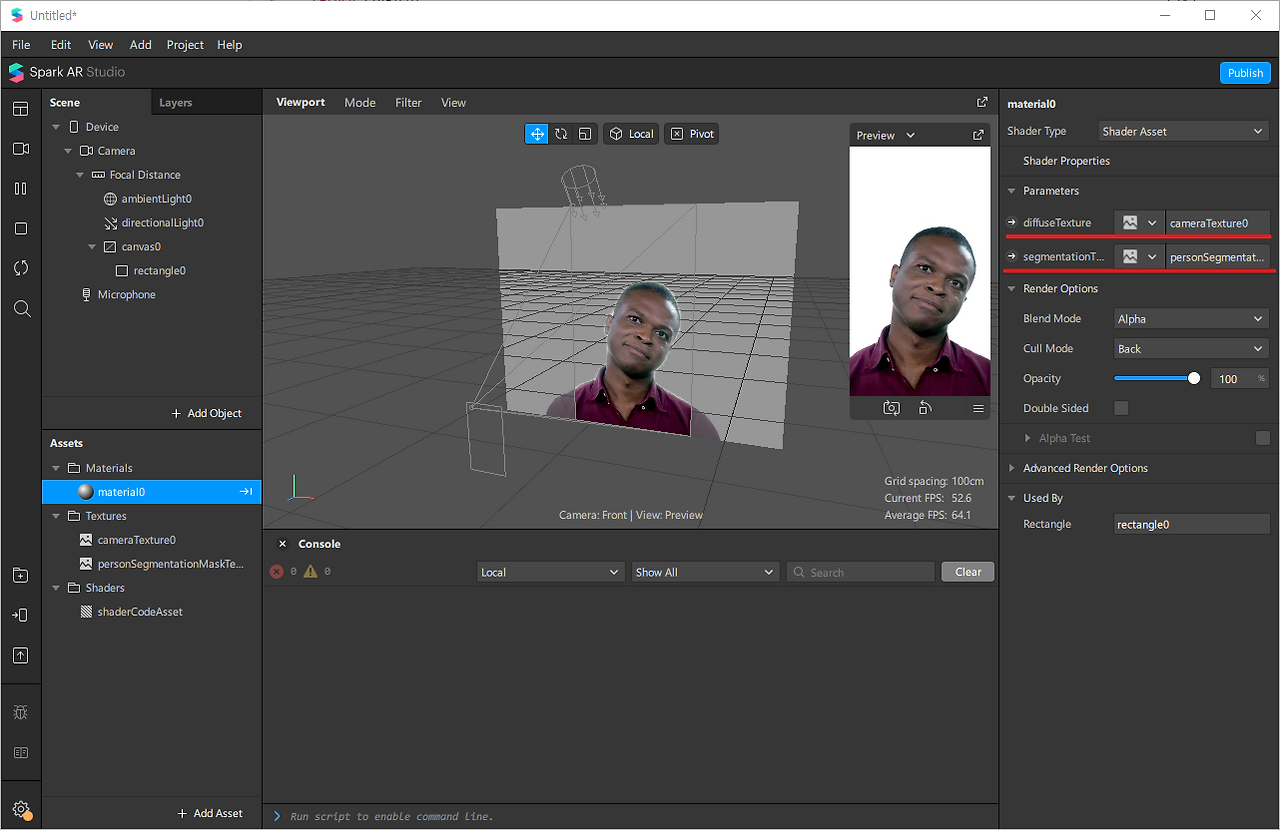Image resolution: width=1280 pixels, height=830 pixels.
Task: Open the Blend Mode dropdown
Action: [1191, 319]
